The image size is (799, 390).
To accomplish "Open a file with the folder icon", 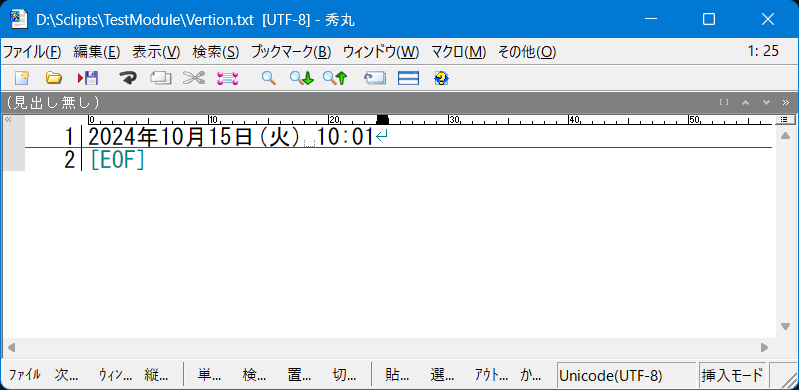I will click(x=54, y=78).
